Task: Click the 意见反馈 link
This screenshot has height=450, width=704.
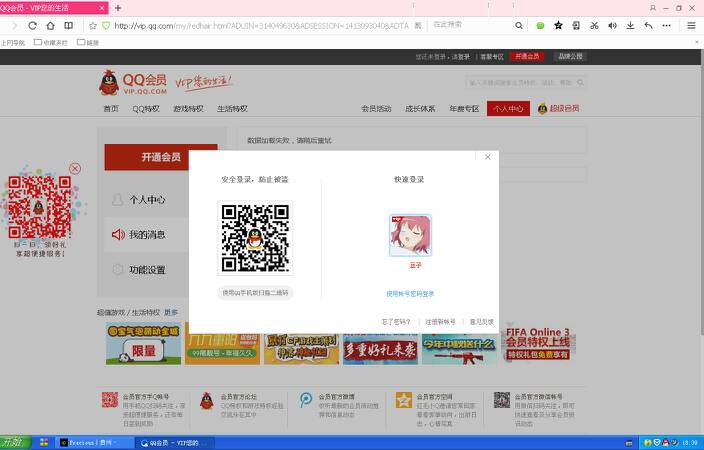Action: [x=481, y=322]
